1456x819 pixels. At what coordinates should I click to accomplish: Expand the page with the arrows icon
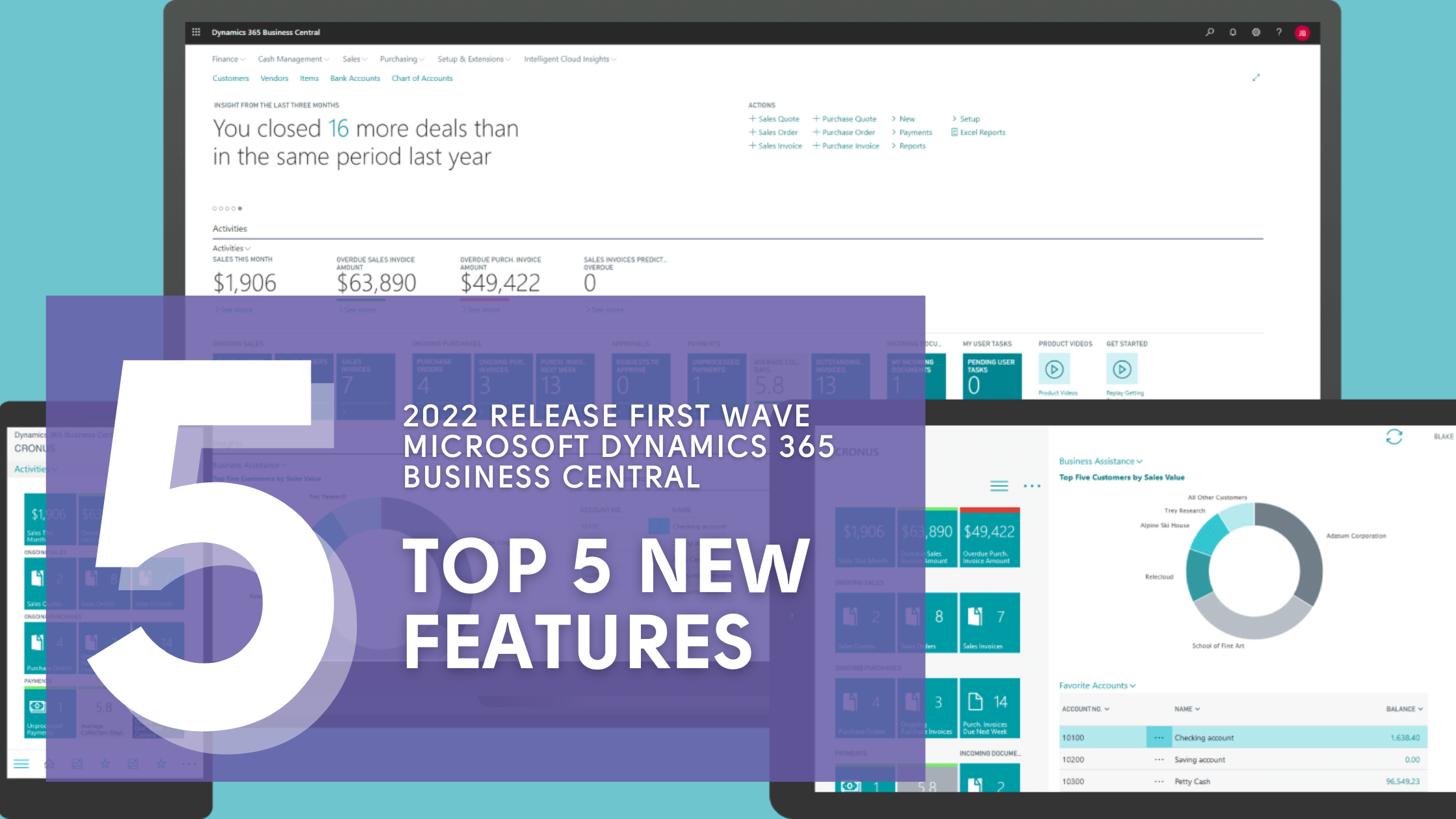[1256, 77]
